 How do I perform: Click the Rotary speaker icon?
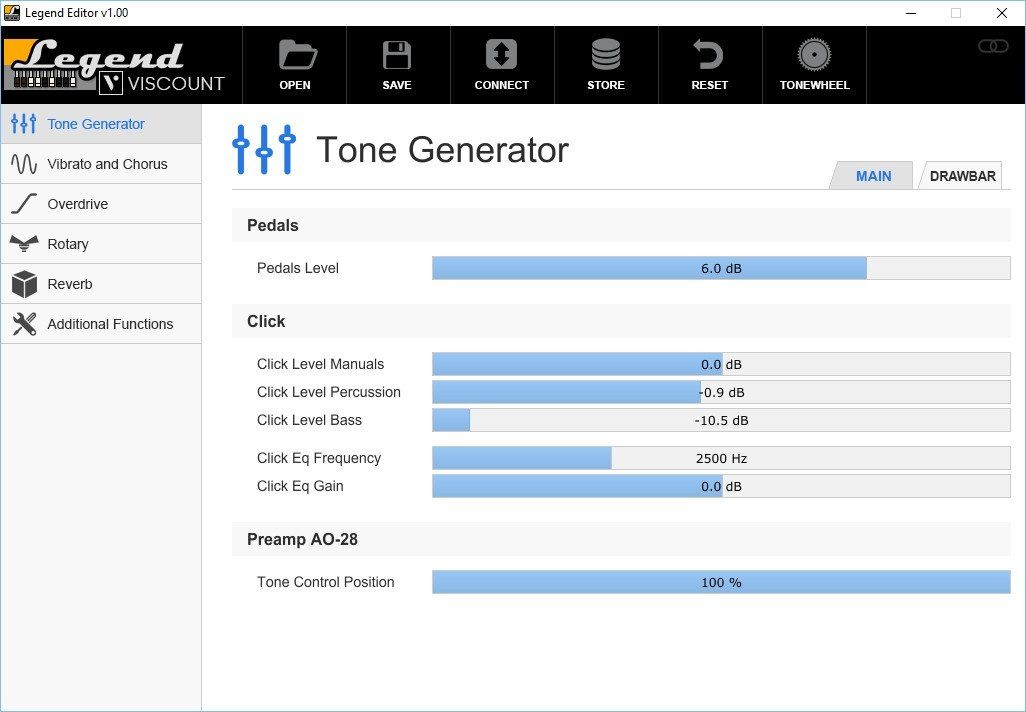pos(24,243)
